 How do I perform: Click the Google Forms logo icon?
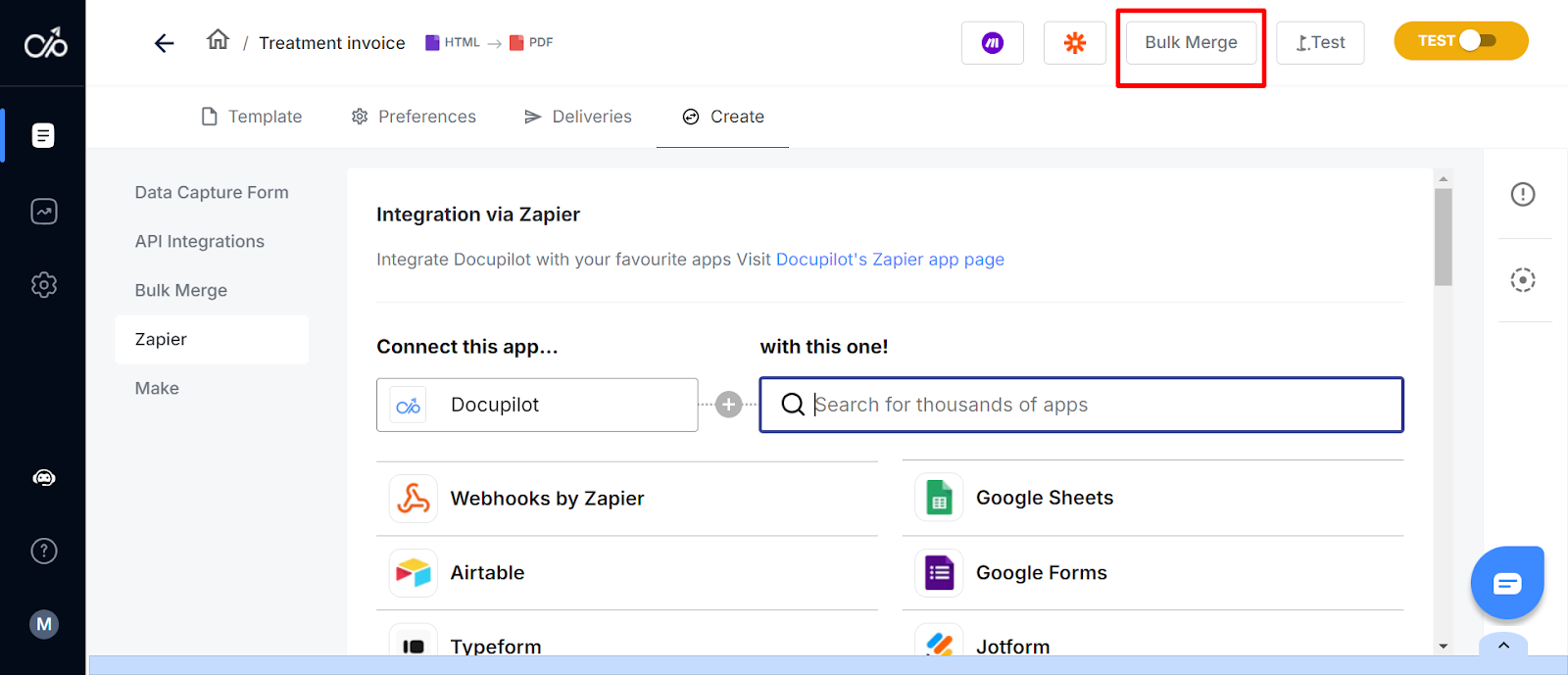click(x=939, y=573)
